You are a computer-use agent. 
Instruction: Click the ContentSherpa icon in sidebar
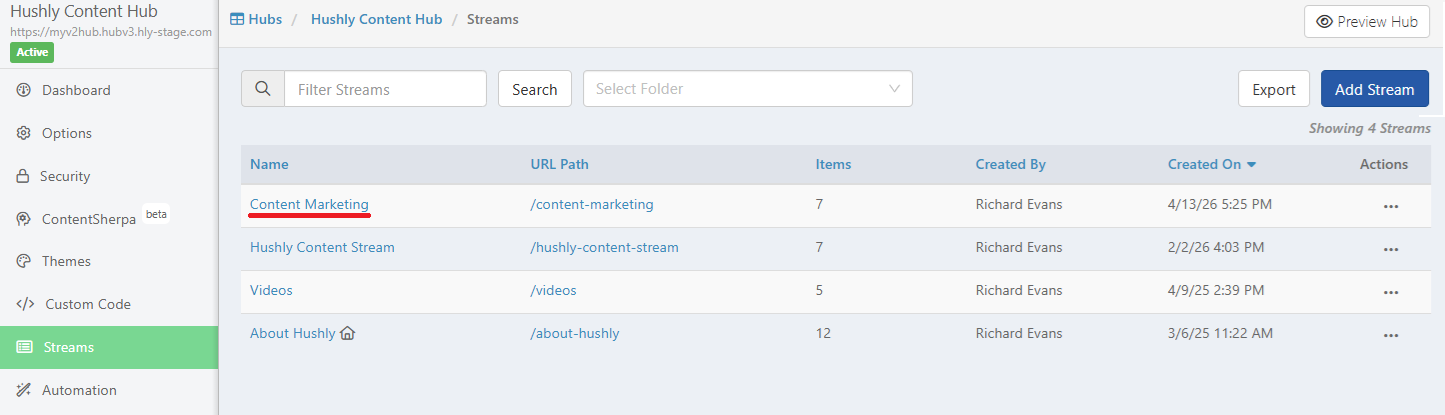(24, 219)
